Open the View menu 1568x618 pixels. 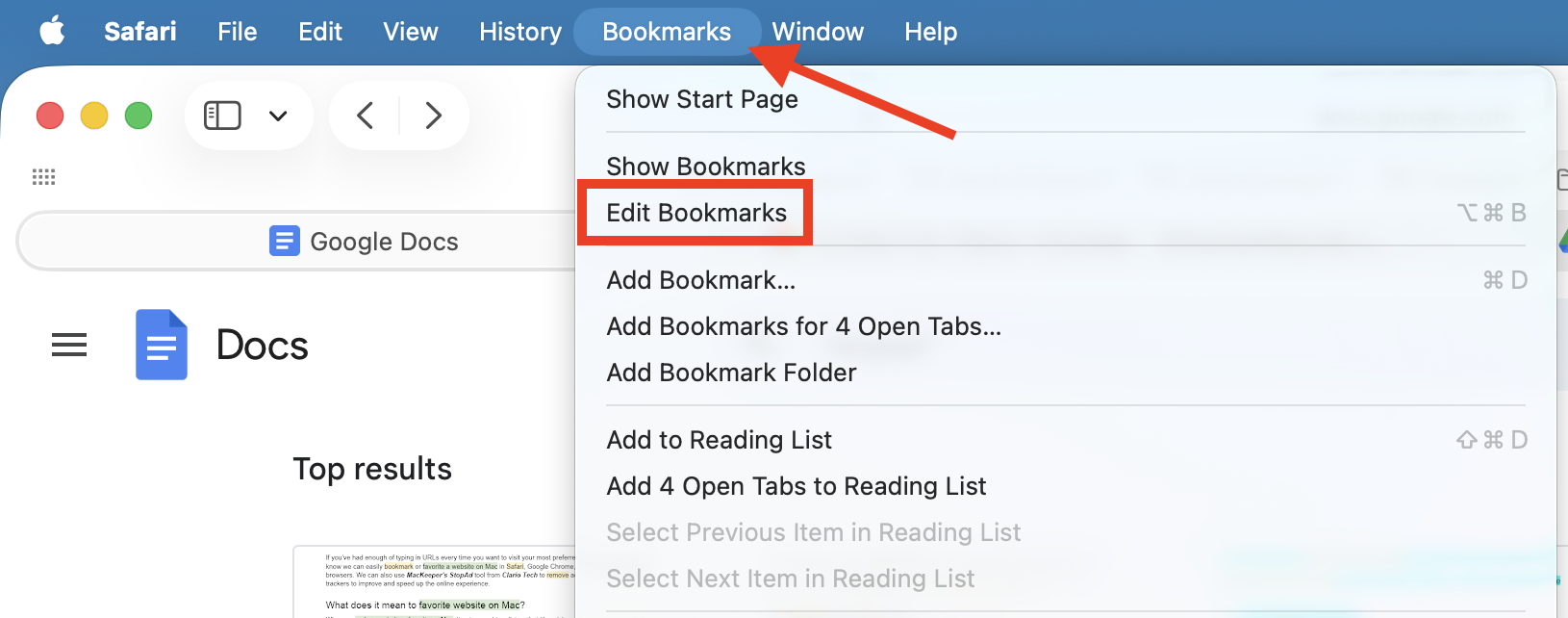[x=411, y=32]
